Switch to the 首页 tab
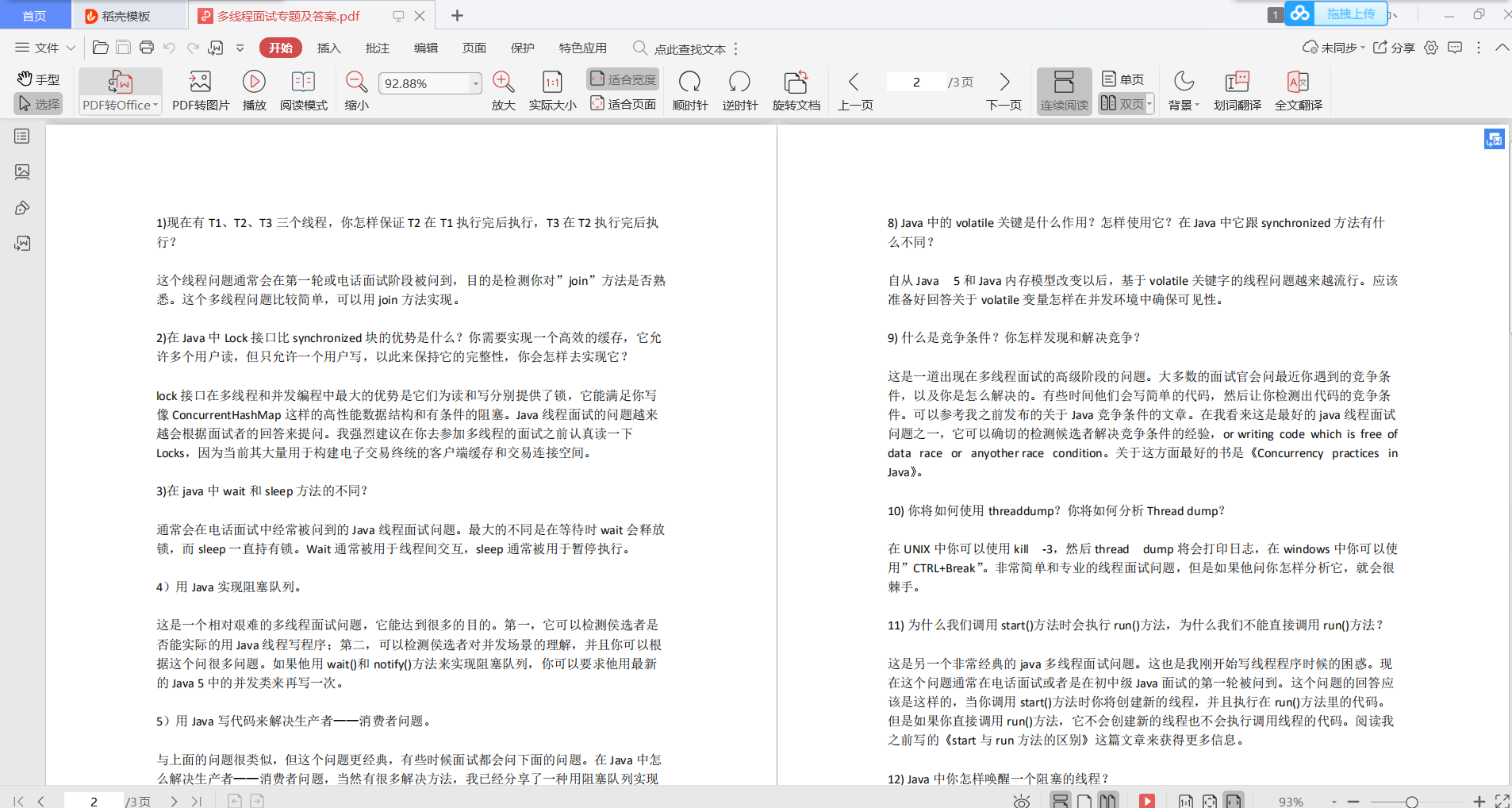 pyautogui.click(x=34, y=15)
